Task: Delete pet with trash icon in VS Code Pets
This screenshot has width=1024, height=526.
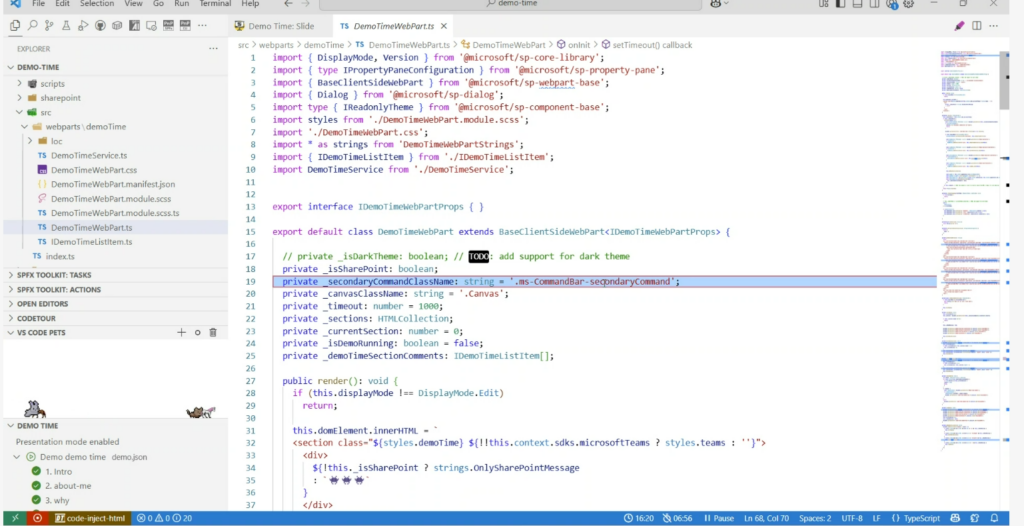Action: (213, 332)
